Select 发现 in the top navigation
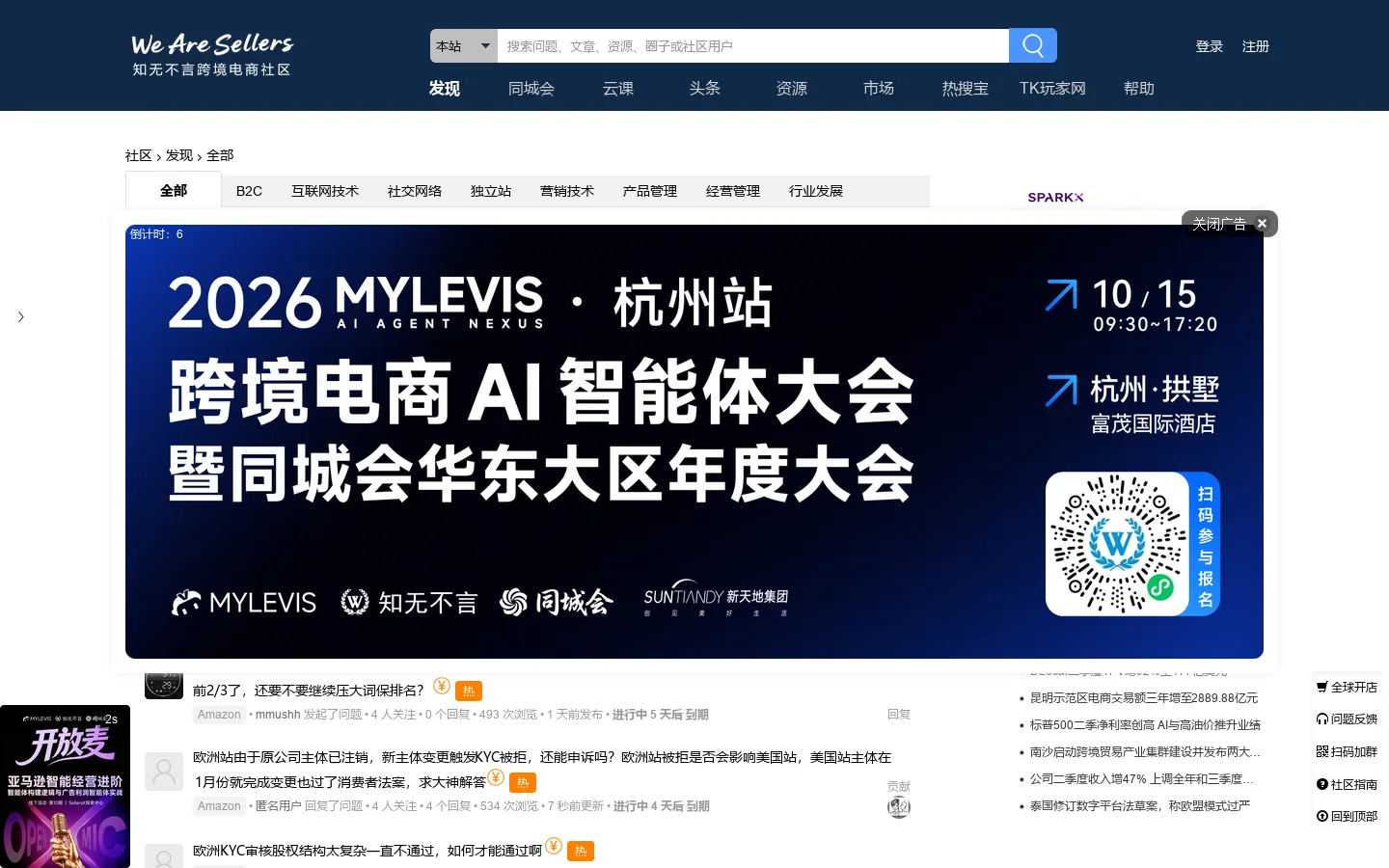This screenshot has height=868, width=1389. click(x=445, y=88)
